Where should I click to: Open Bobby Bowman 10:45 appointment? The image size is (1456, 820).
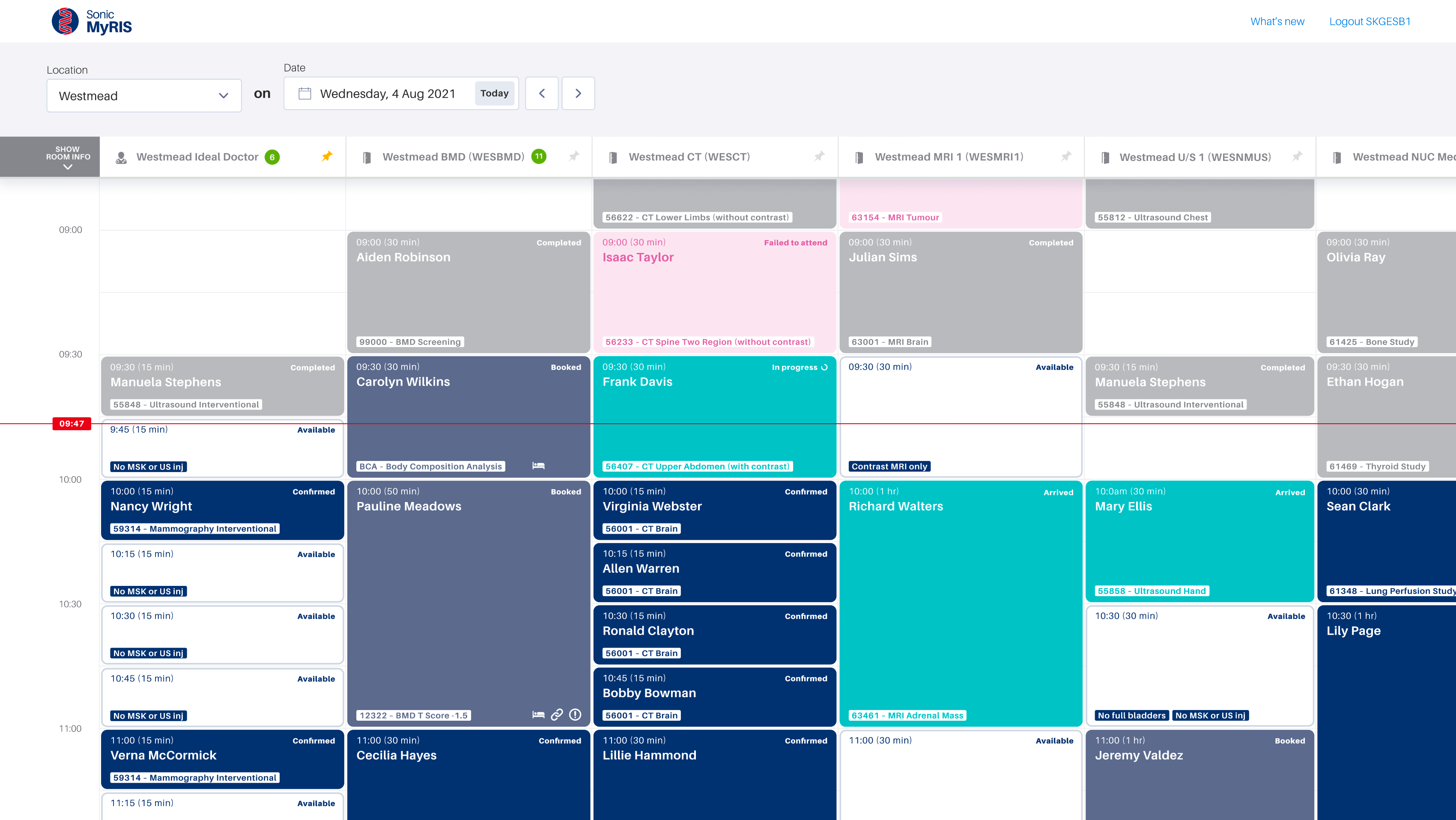tap(714, 697)
